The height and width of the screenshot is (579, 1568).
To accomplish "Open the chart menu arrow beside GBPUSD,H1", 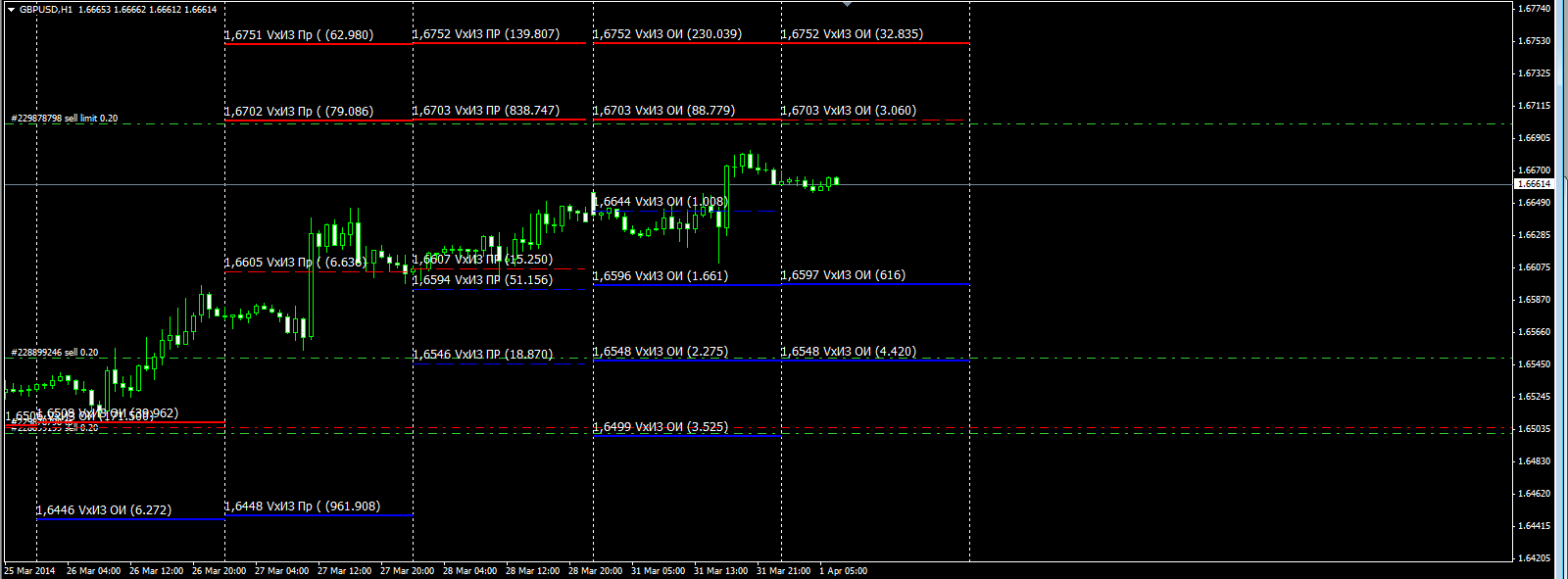I will pos(11,9).
